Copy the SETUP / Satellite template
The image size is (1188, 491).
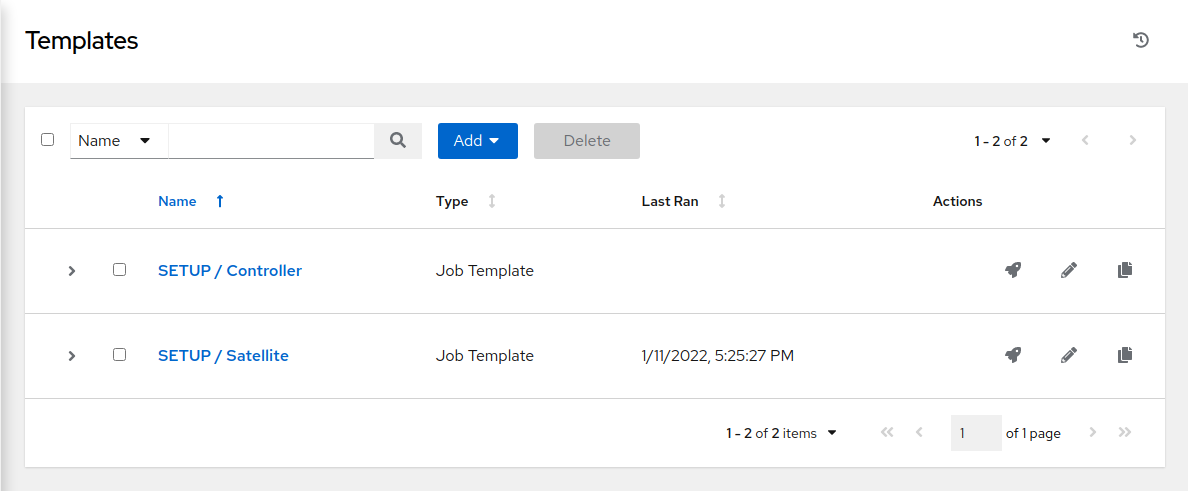click(1124, 355)
